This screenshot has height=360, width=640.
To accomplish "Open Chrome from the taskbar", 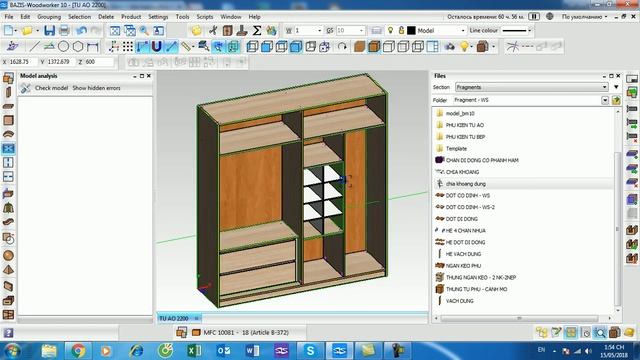I will [78, 350].
